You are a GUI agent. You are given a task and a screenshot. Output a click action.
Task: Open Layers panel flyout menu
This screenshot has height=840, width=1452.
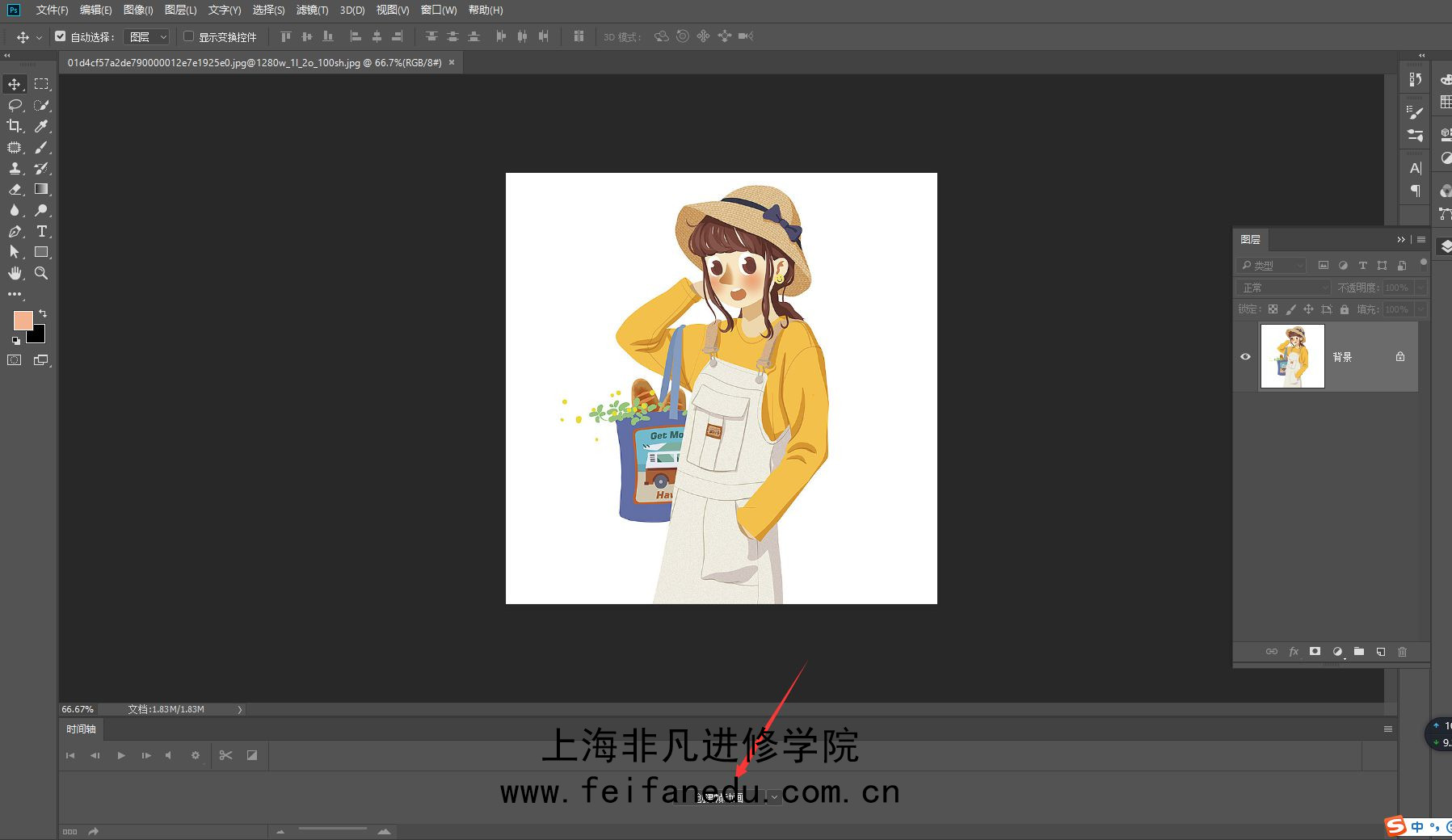[1421, 239]
